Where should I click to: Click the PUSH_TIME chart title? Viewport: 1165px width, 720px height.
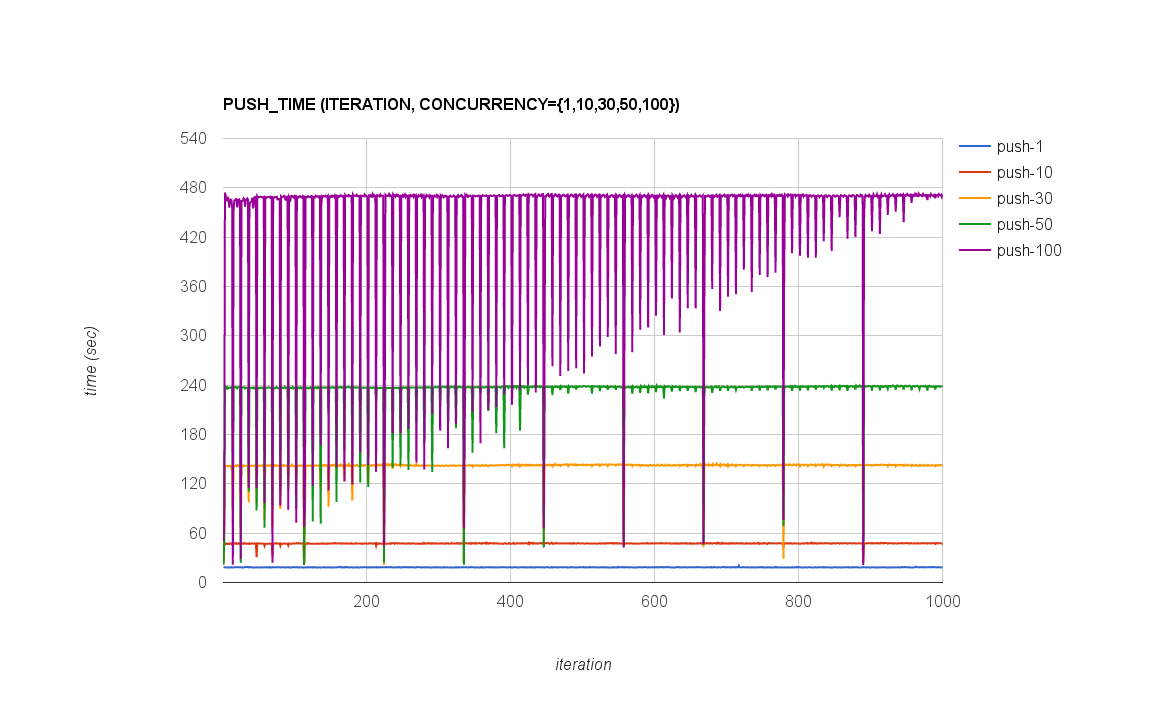click(451, 104)
